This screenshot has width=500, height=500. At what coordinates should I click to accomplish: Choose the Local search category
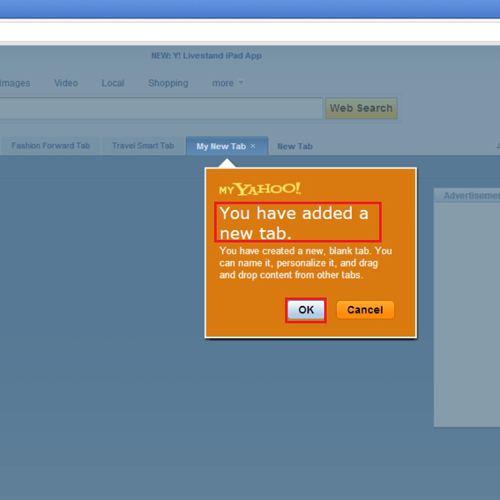[113, 83]
